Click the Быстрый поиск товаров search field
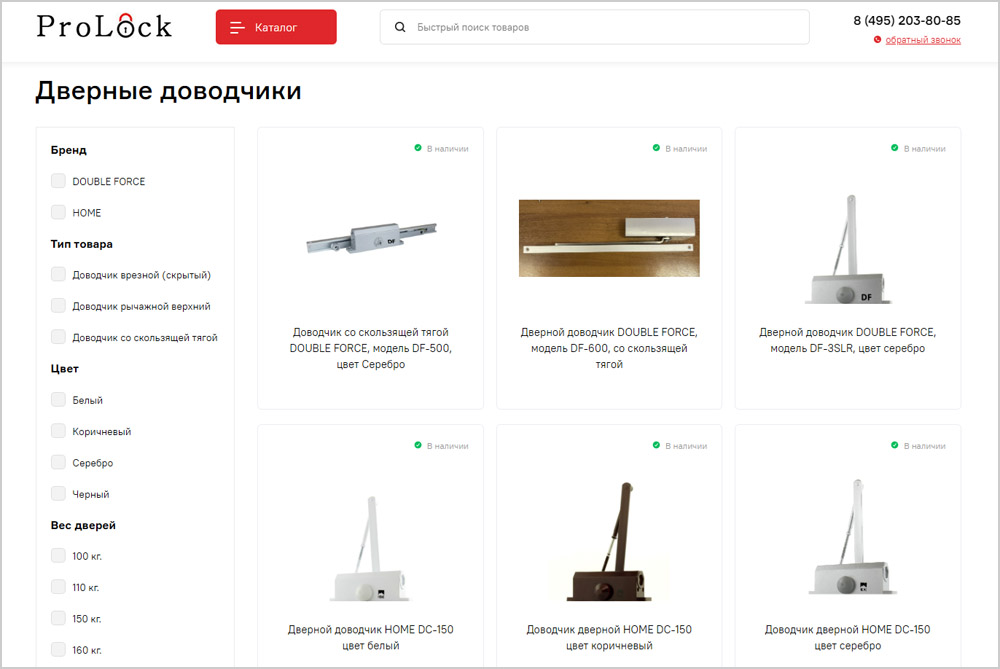The height and width of the screenshot is (669, 1000). point(600,28)
